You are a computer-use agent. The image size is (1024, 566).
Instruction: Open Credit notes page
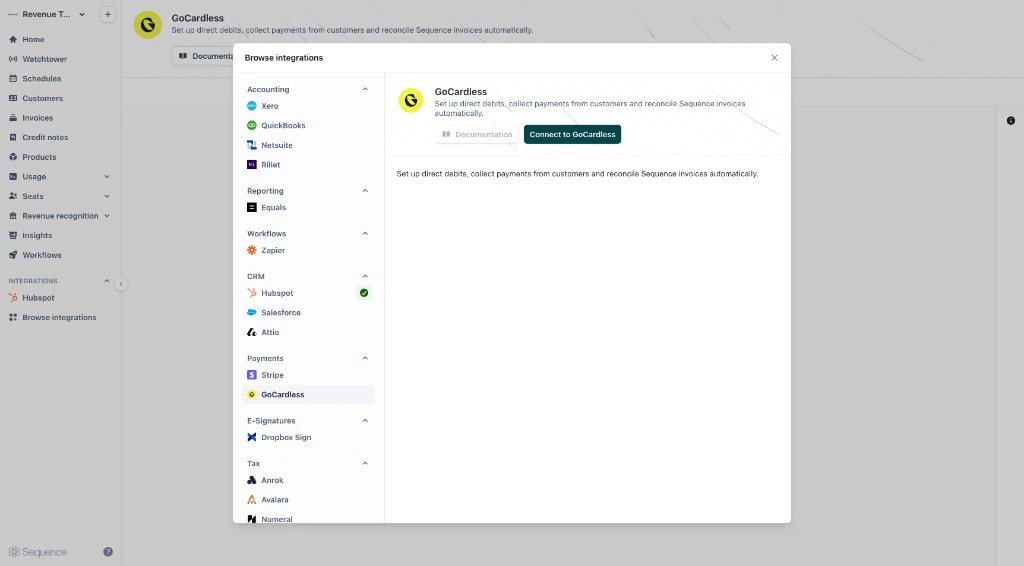point(45,138)
